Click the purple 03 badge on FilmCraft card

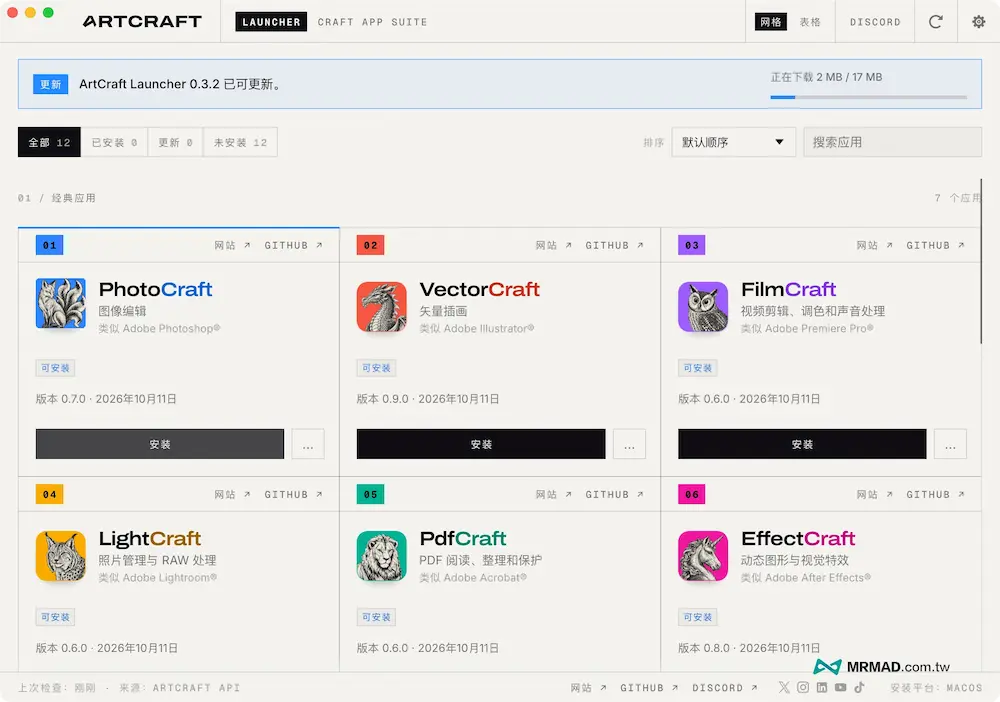(691, 245)
